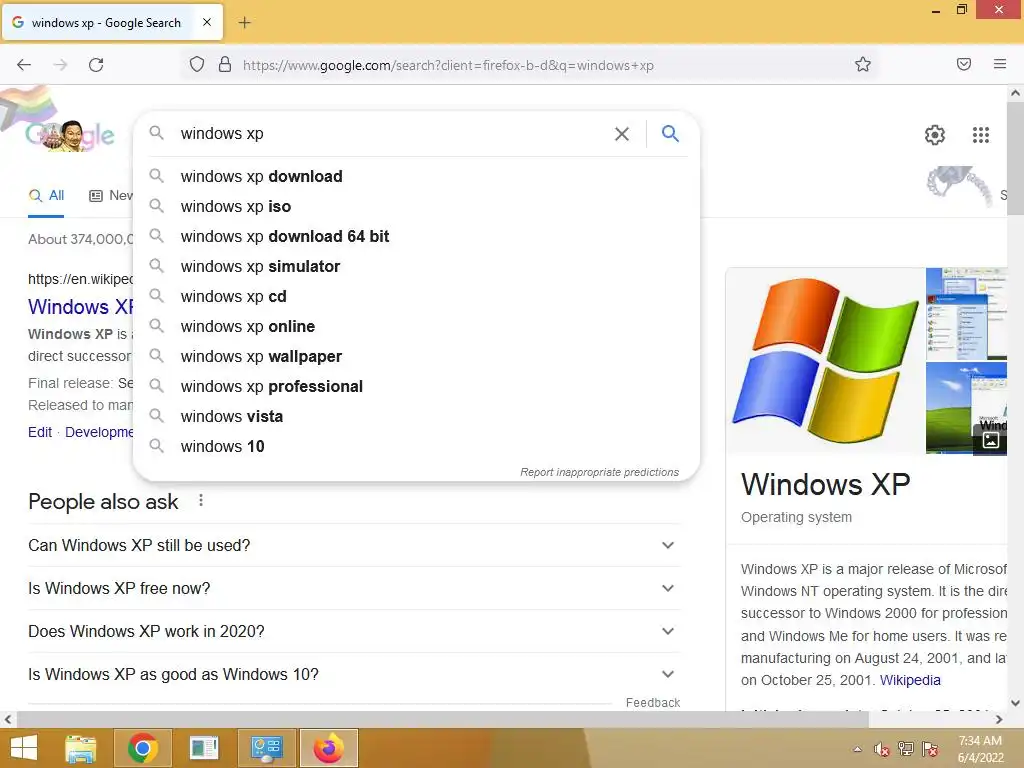Click 'Report inappropriate predictions' link
Viewport: 1024px width, 768px height.
pyautogui.click(x=600, y=472)
